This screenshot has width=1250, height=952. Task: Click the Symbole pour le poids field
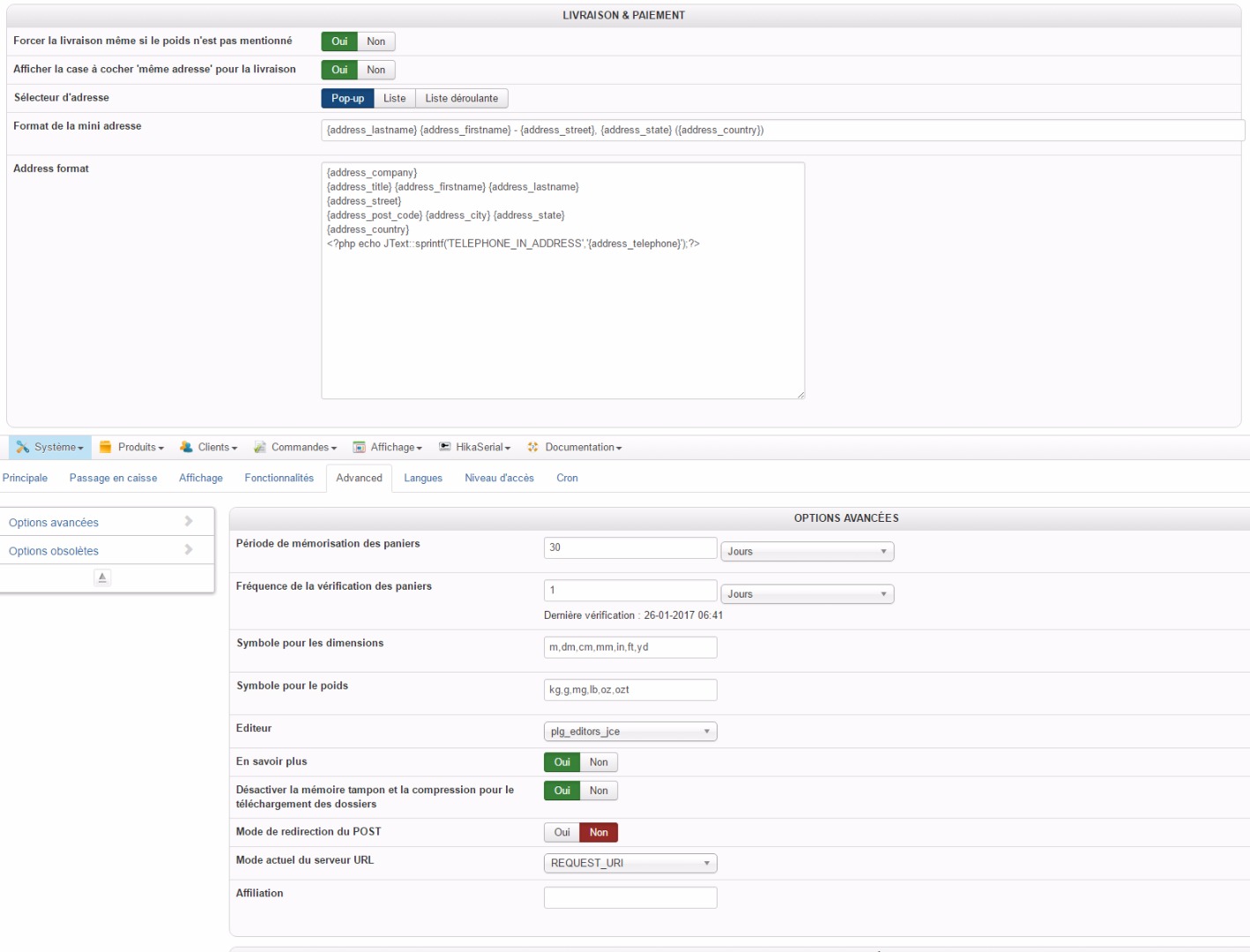630,689
